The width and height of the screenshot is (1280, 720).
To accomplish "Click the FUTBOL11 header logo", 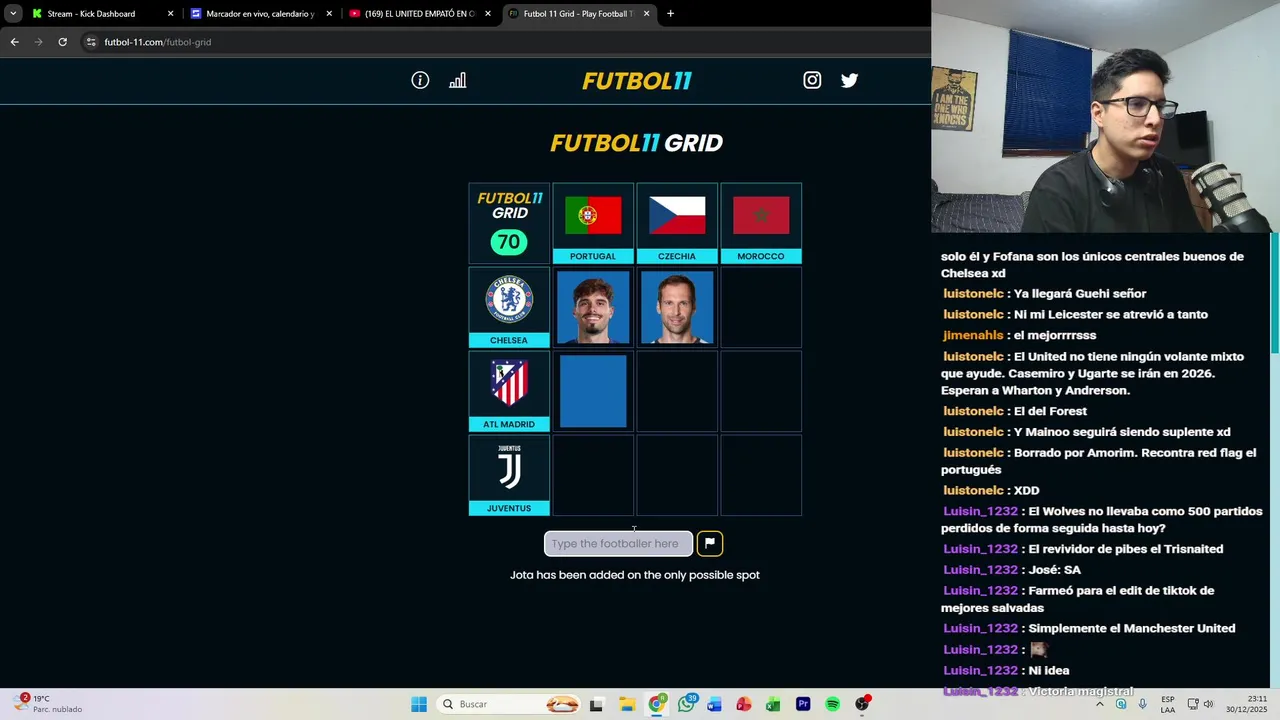I will click(637, 81).
